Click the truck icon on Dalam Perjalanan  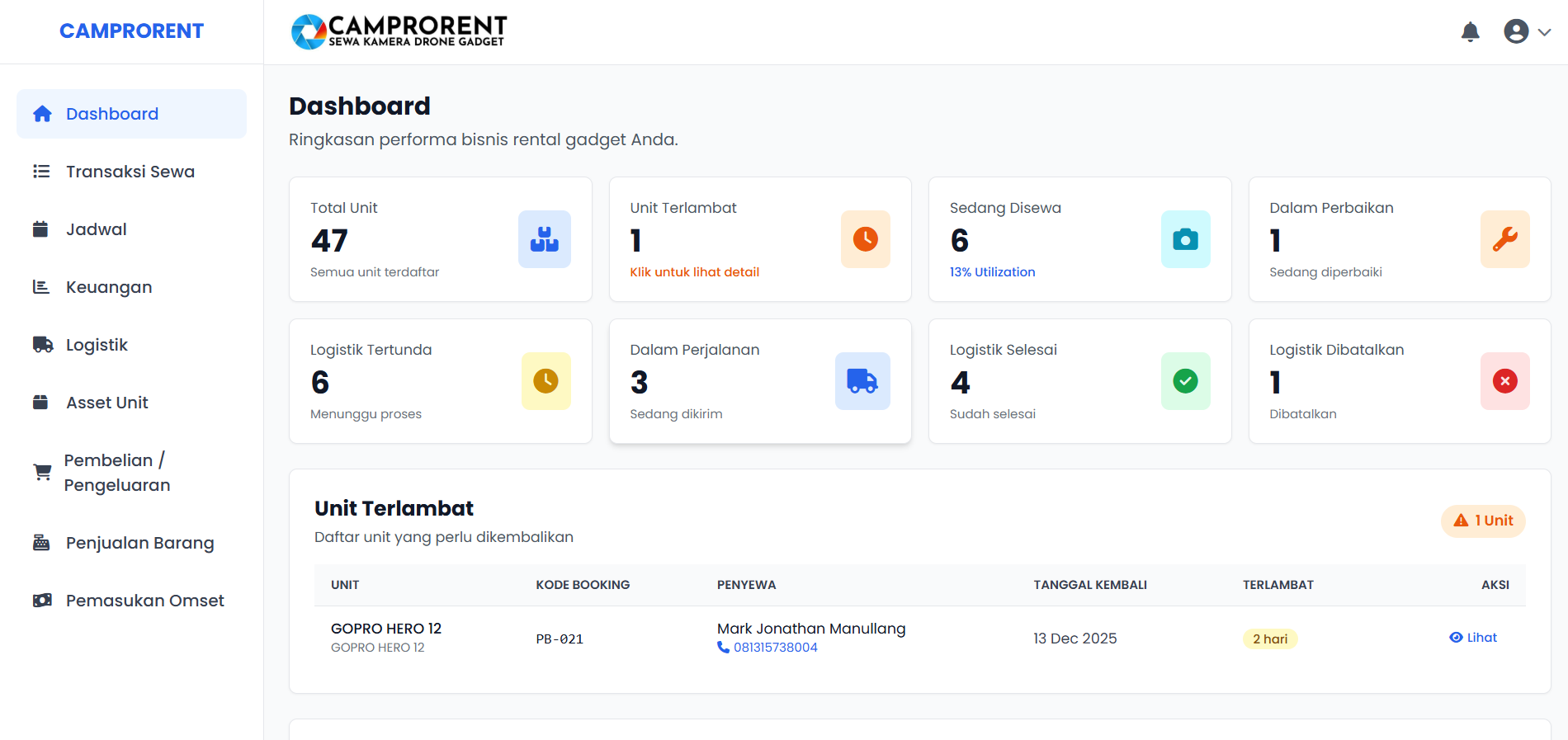click(862, 381)
